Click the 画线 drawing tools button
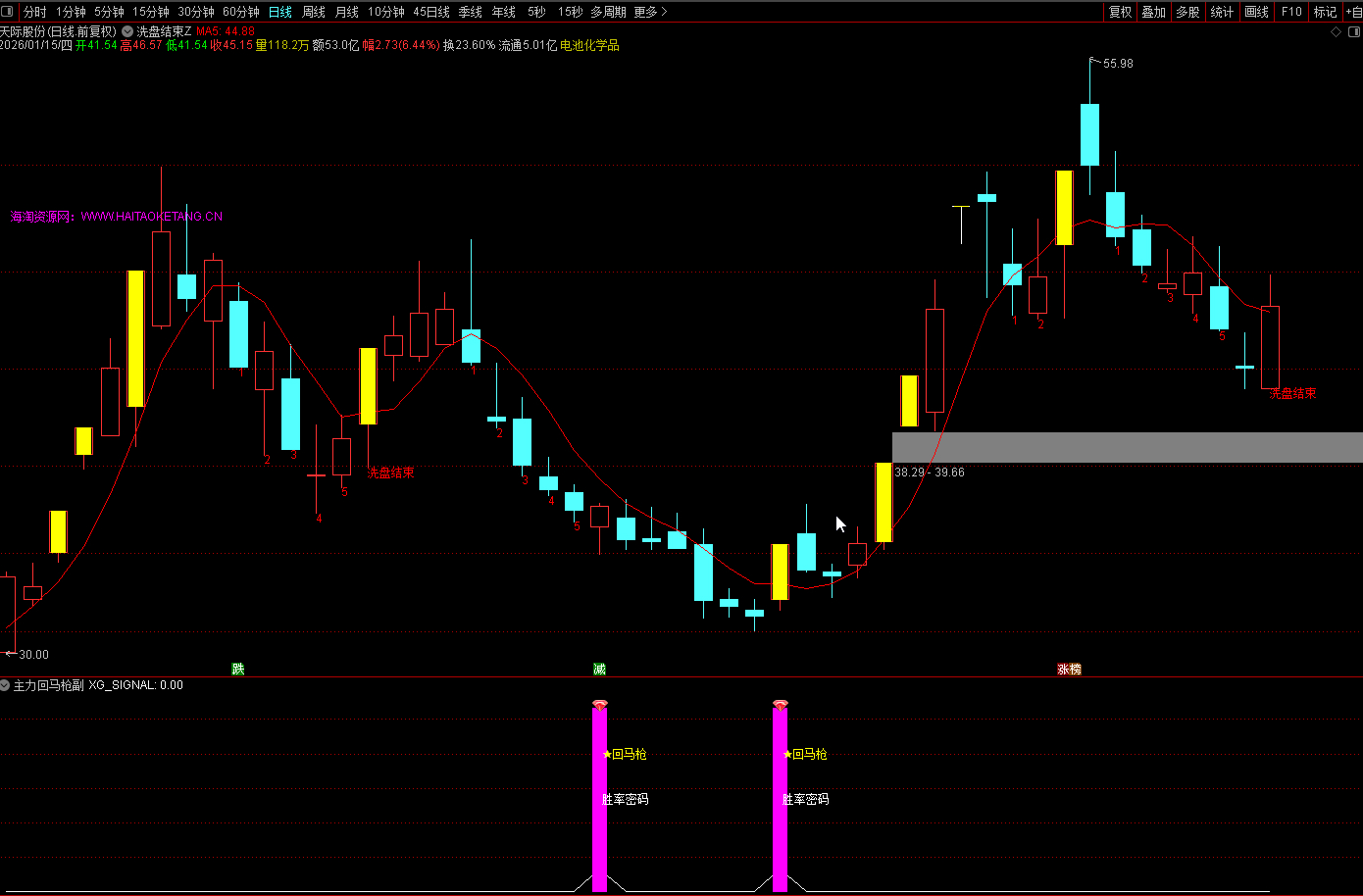 coord(1256,12)
